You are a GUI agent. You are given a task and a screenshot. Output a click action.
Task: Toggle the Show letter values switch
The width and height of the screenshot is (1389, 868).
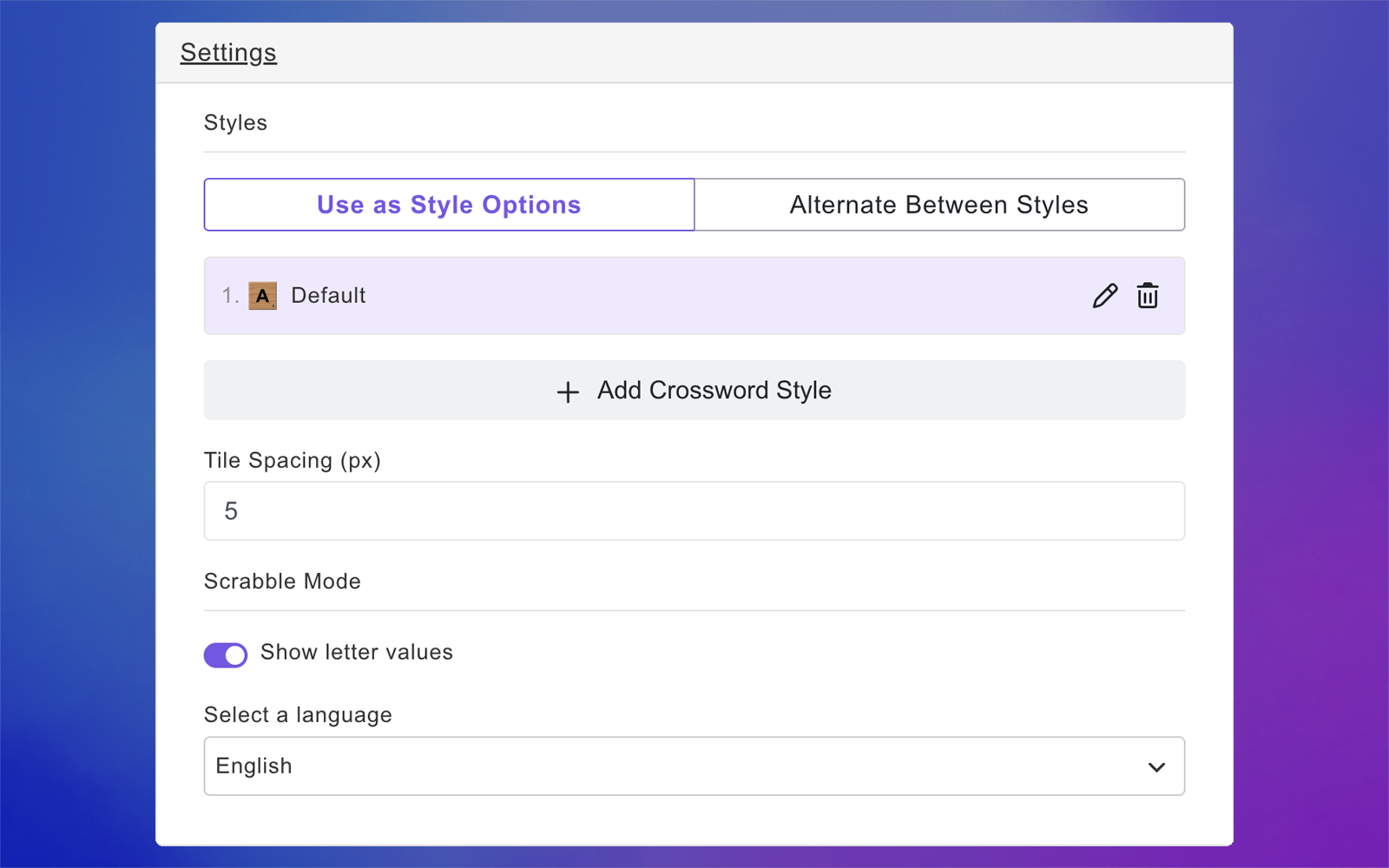coord(226,654)
